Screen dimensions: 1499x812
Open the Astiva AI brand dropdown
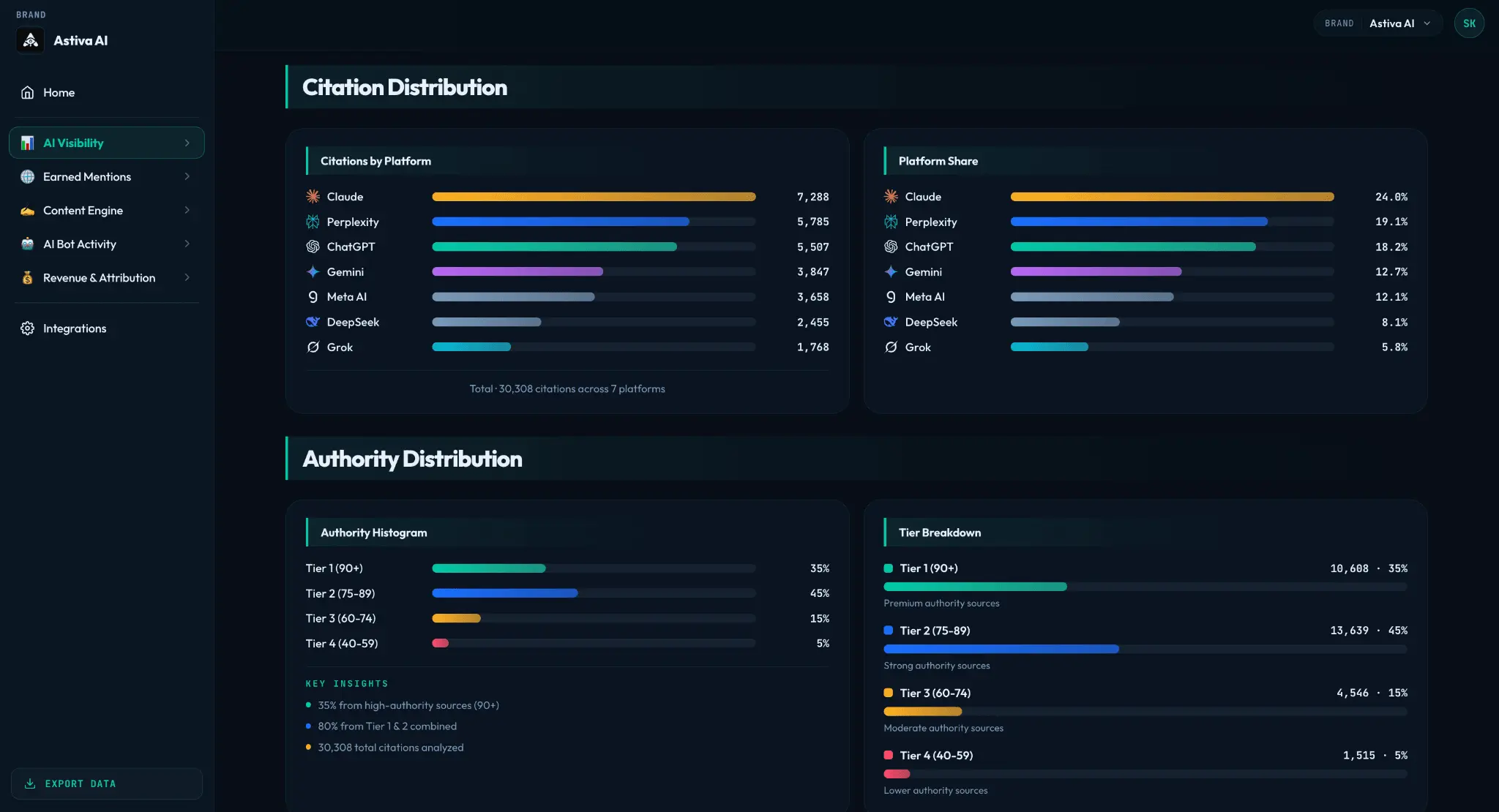point(1378,23)
